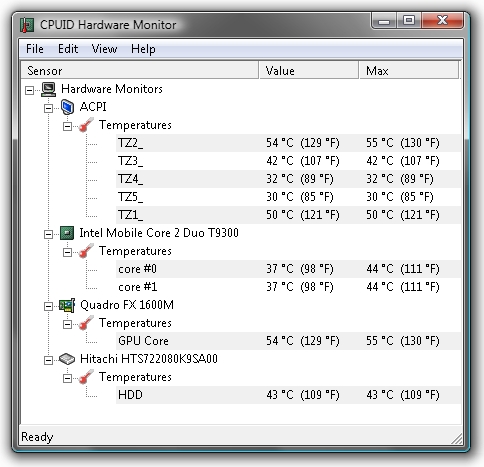The width and height of the screenshot is (484, 467).
Task: Open the File menu
Action: (35, 49)
